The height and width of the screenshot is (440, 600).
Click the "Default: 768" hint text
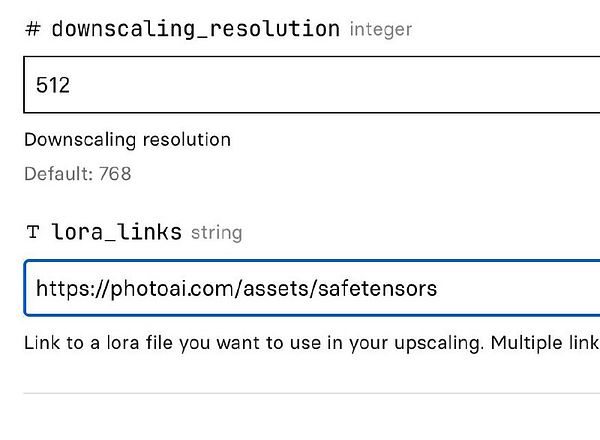(x=77, y=174)
